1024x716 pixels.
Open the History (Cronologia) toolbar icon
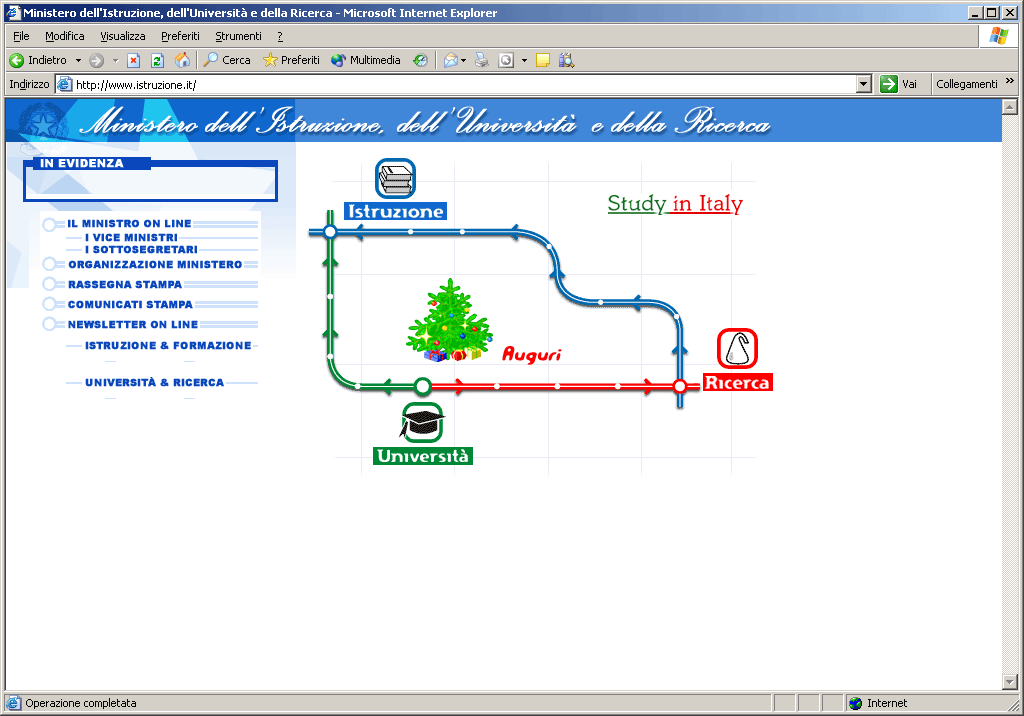421,60
